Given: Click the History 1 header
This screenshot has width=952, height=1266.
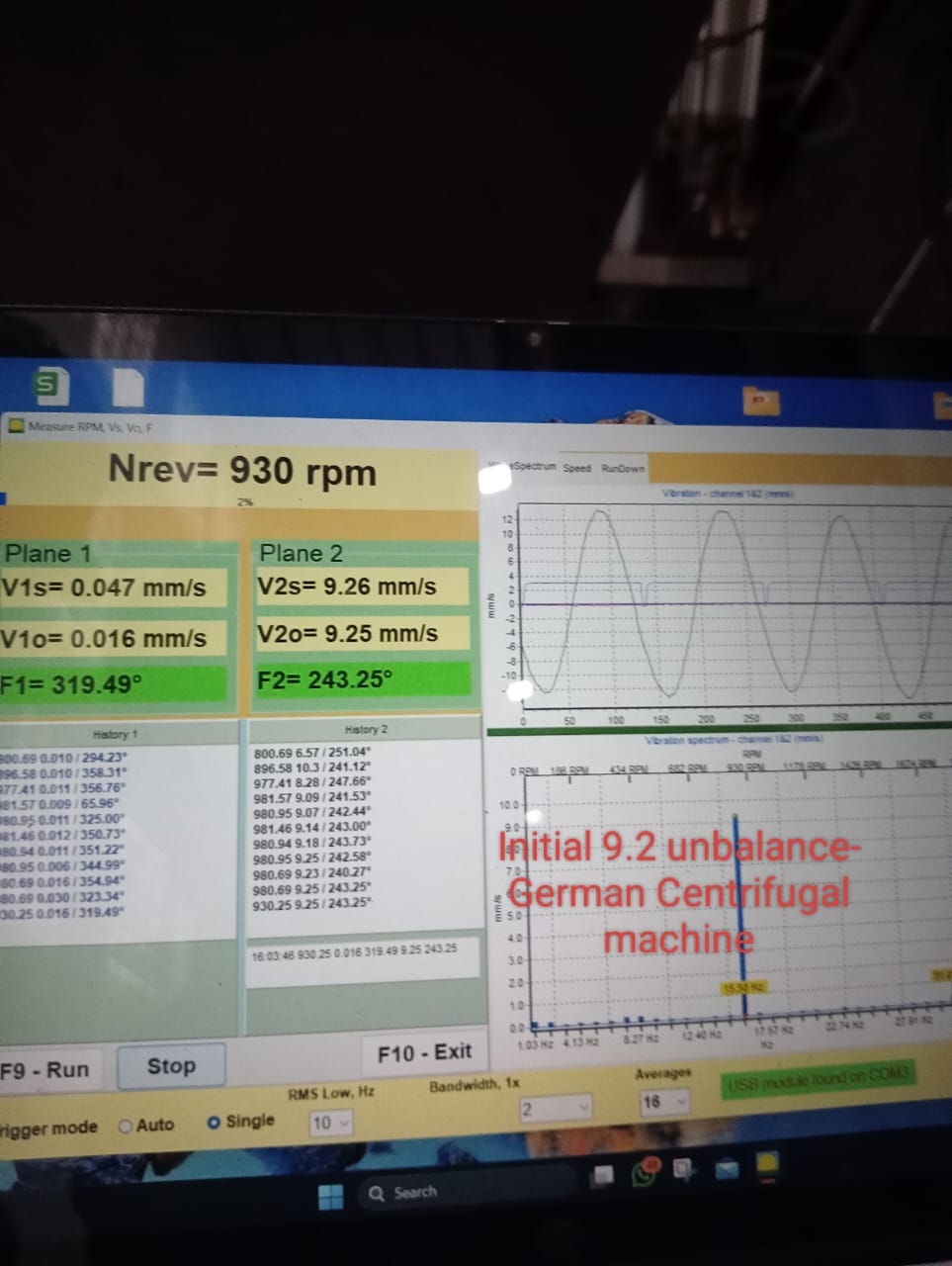Looking at the screenshot, I should (x=115, y=735).
